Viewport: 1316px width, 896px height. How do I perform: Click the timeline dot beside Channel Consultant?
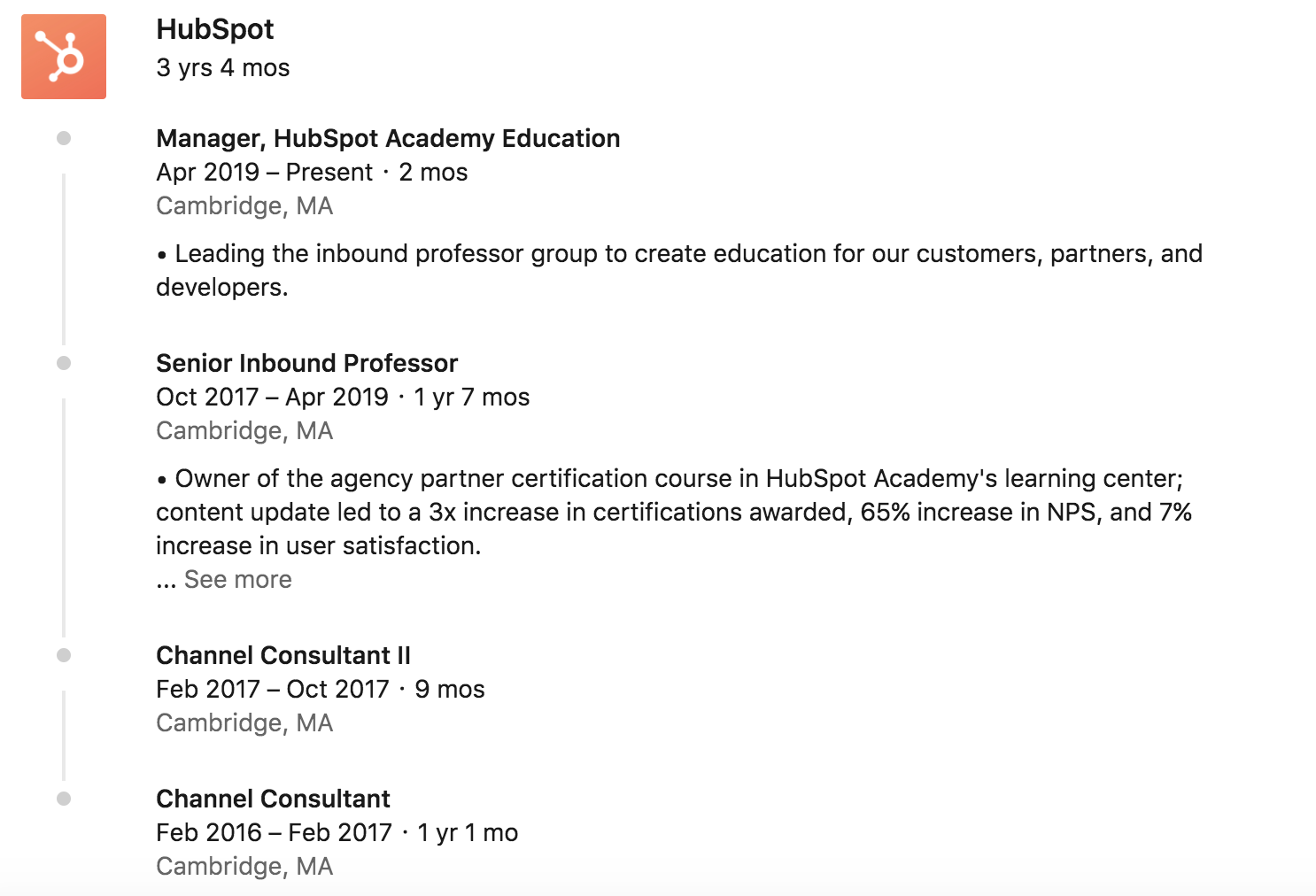64,799
